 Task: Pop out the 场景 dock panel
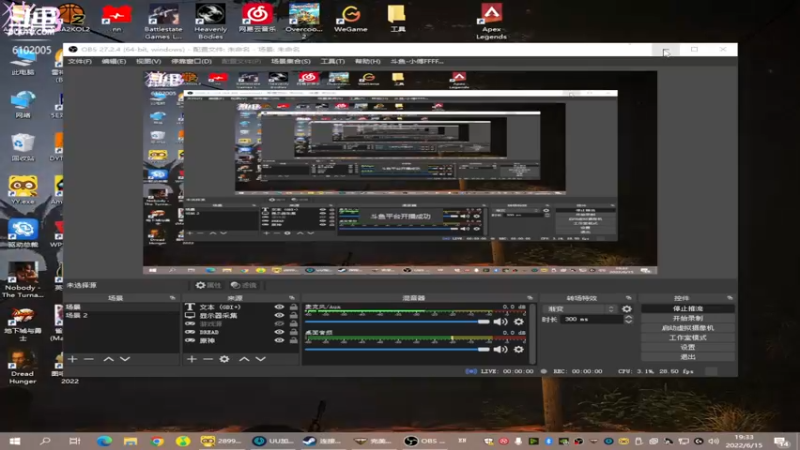(172, 297)
